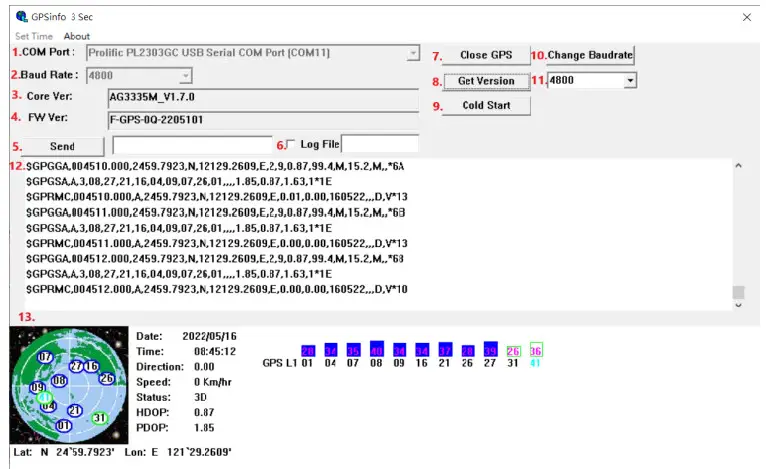Image resolution: width=766 pixels, height=469 pixels.
Task: Click the signal bar for satellite 08
Action: (376, 350)
